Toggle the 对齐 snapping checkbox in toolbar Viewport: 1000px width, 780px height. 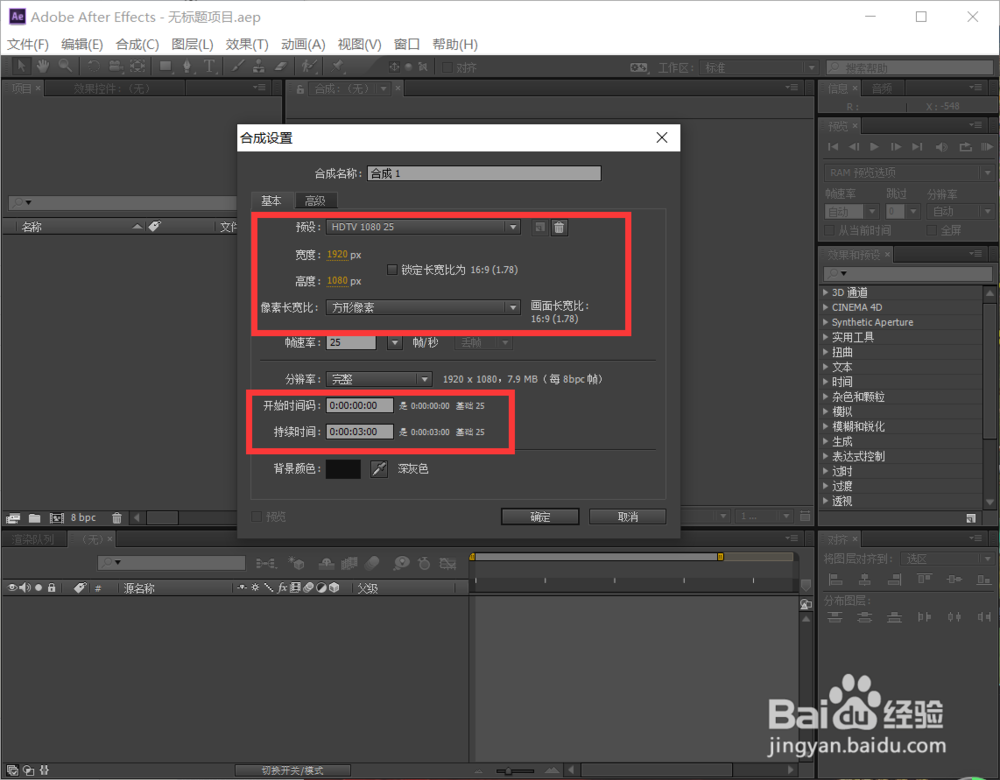coord(448,68)
